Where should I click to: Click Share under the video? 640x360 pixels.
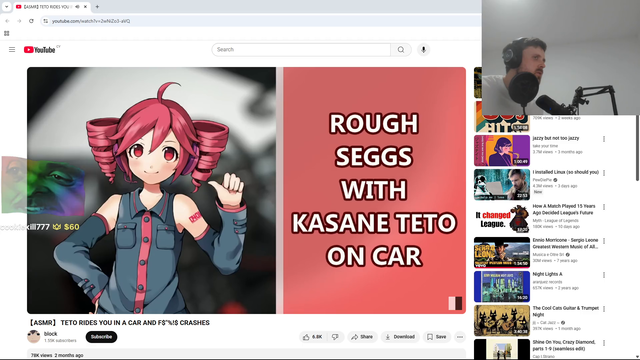362,337
